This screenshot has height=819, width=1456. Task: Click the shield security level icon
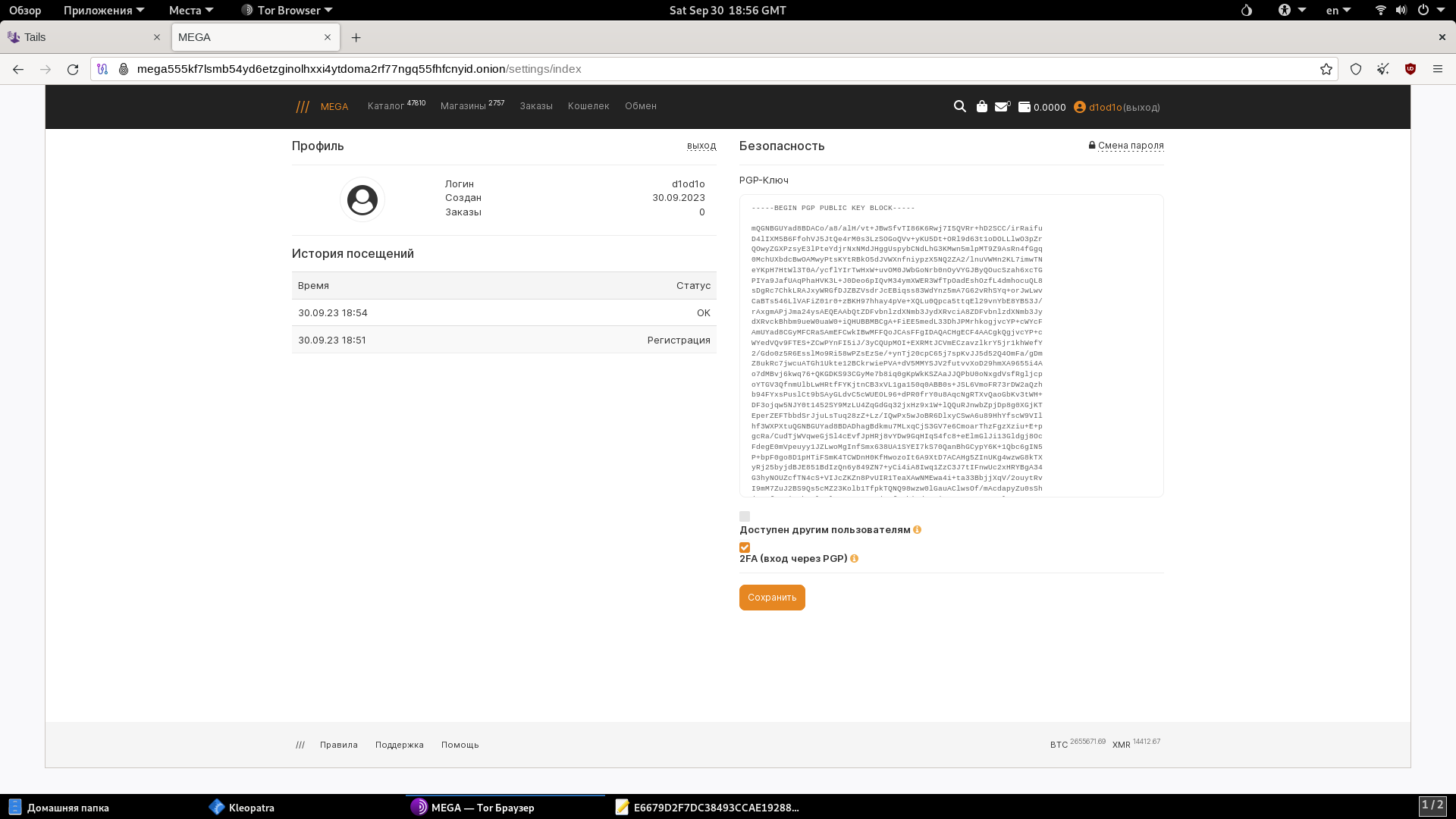coord(1356,69)
